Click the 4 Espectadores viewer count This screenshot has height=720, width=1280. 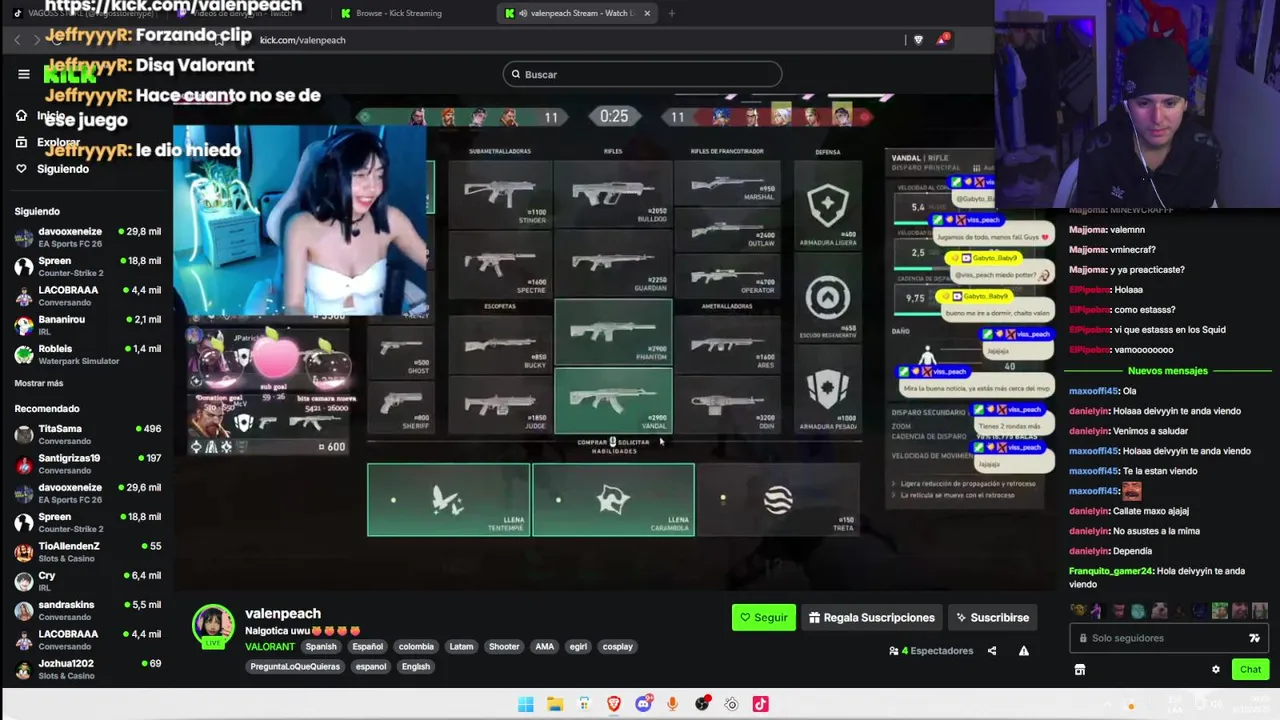(931, 651)
